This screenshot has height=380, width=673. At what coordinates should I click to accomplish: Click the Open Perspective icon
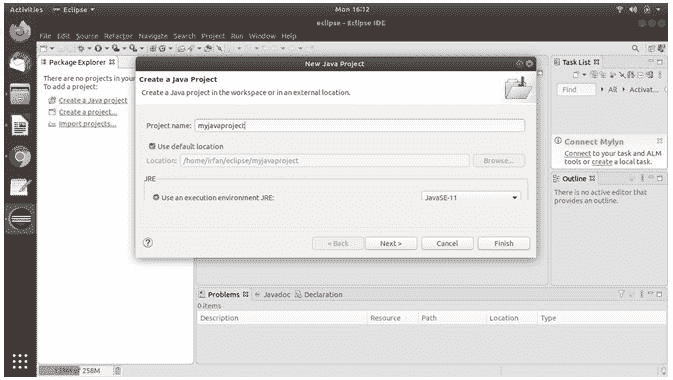click(x=652, y=49)
